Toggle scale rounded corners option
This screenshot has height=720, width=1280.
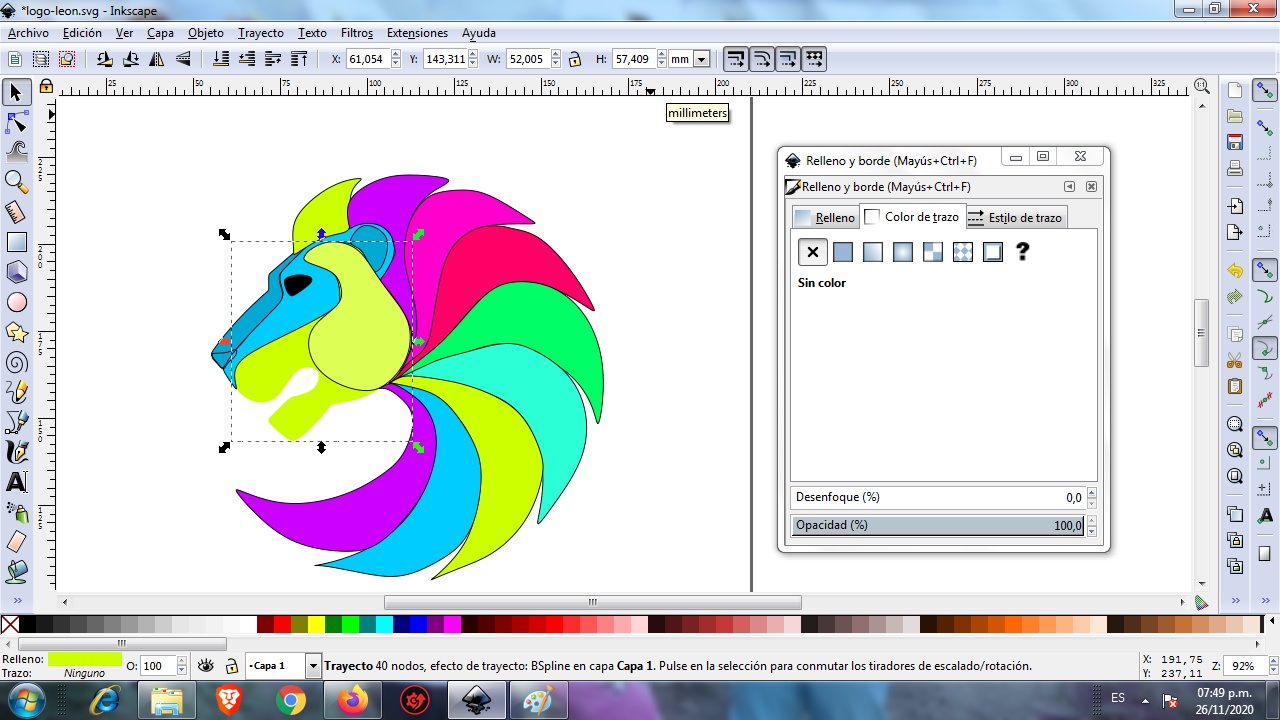(x=761, y=59)
